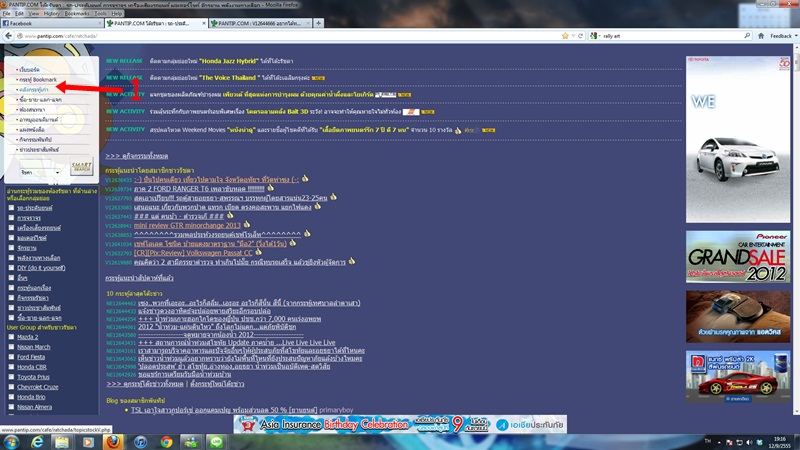Tick the Toyota Prius checkbox
This screenshot has width=800, height=450.
(11, 377)
